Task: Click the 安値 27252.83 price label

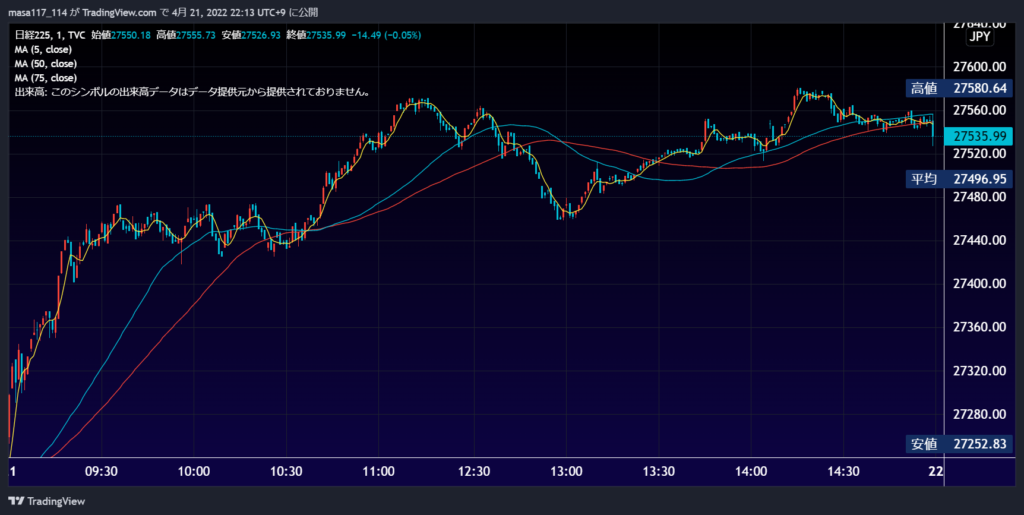Action: click(x=959, y=445)
